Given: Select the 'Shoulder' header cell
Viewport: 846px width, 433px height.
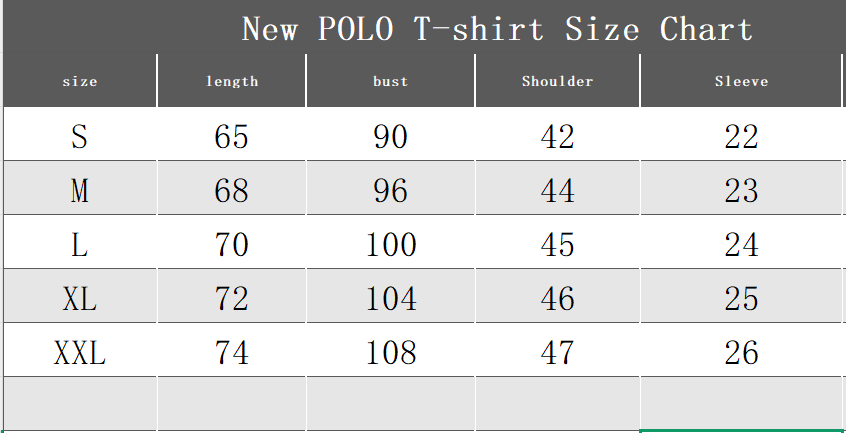Looking at the screenshot, I should 558,81.
